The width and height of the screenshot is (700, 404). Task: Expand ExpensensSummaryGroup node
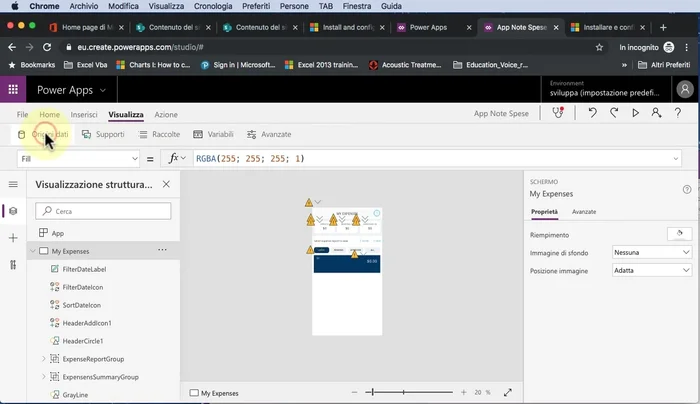coord(43,376)
